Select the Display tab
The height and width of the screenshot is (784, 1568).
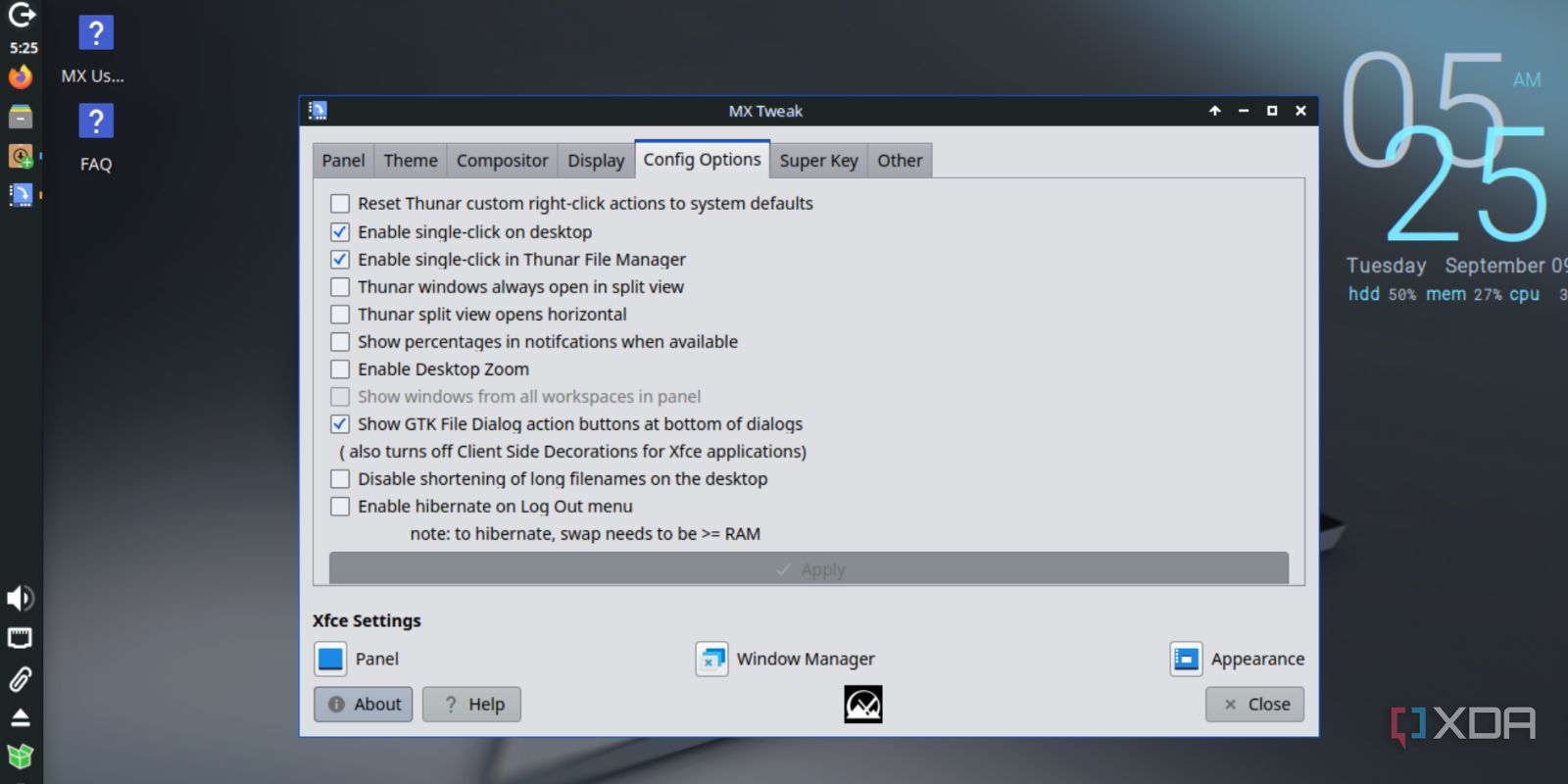[596, 161]
